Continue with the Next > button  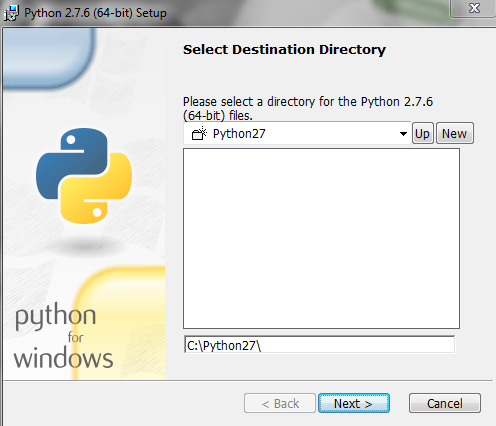click(354, 403)
